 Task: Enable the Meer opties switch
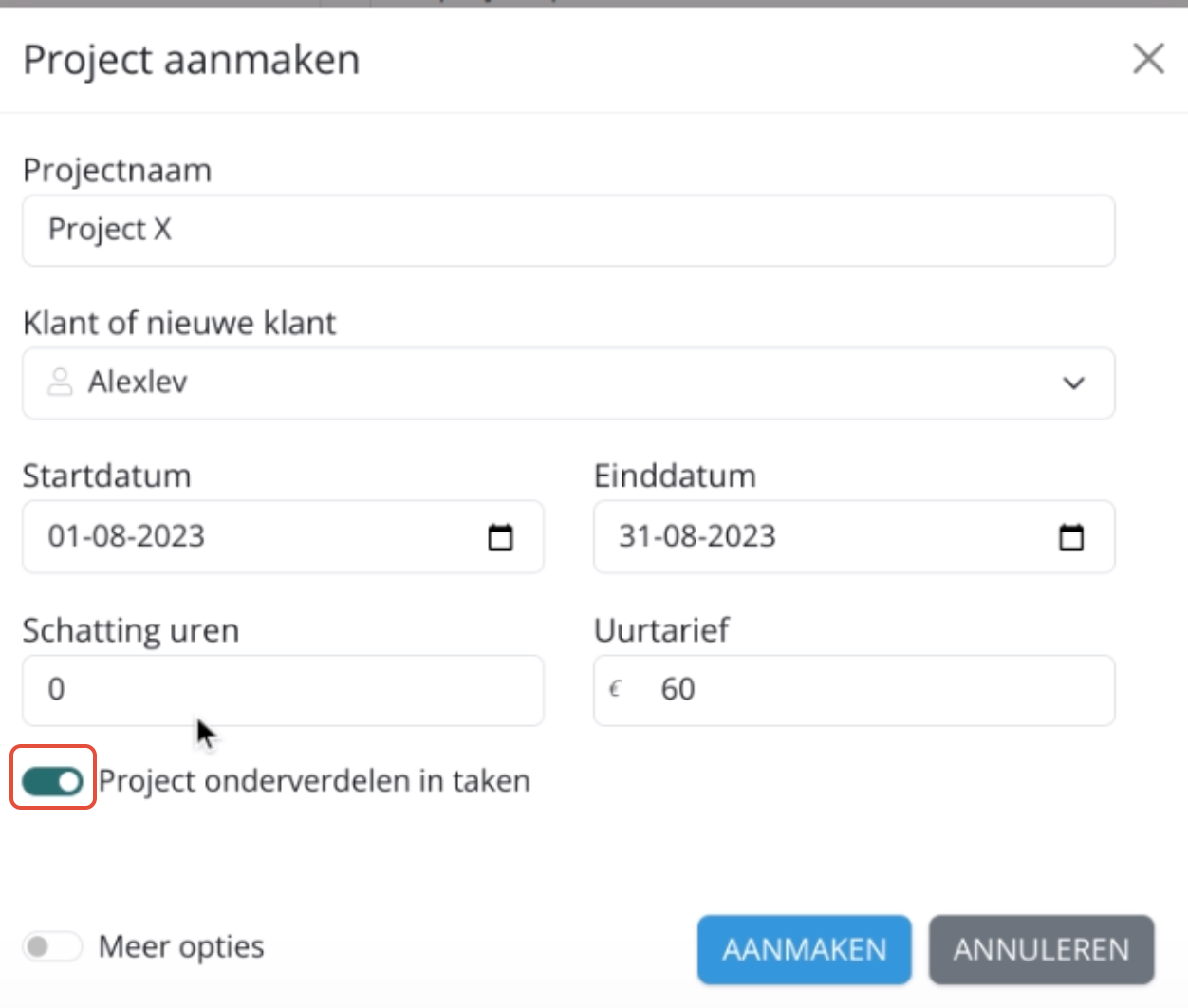(x=53, y=946)
